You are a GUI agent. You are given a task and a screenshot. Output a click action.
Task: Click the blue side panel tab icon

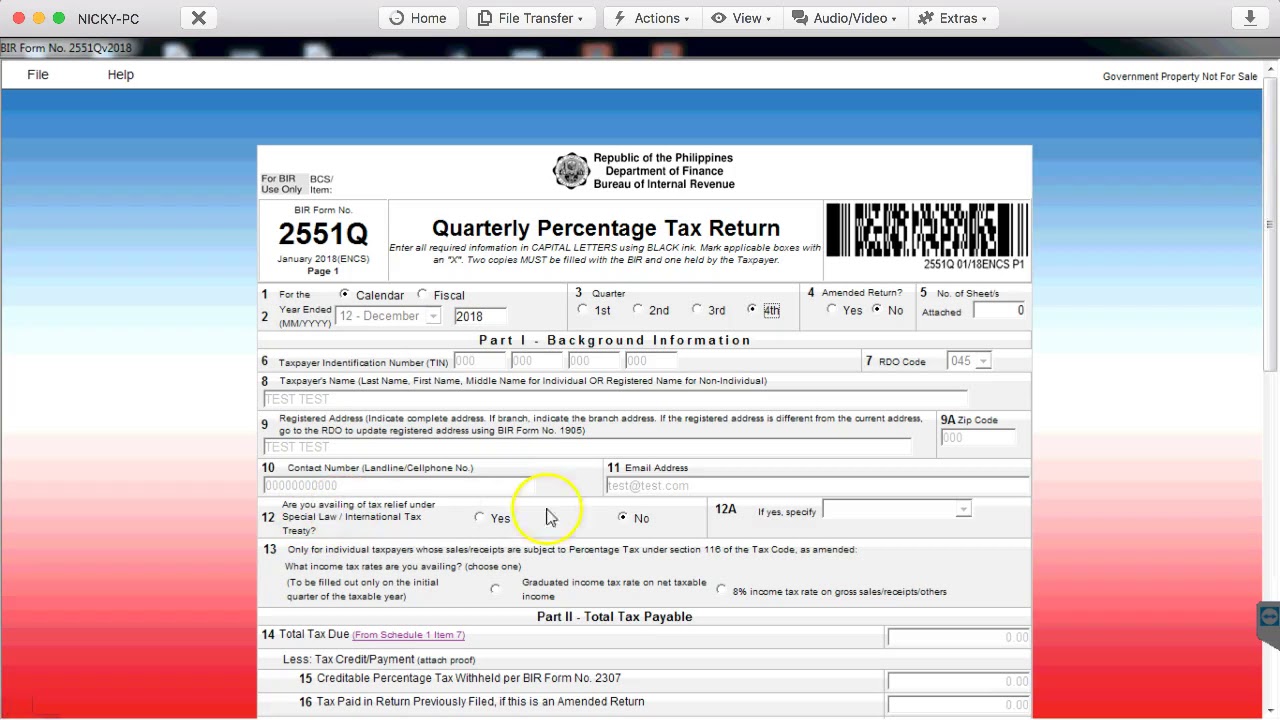[x=1269, y=618]
